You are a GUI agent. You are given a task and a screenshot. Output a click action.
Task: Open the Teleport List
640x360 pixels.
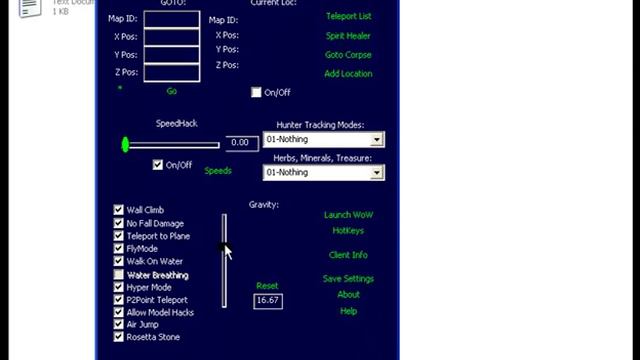pos(349,16)
